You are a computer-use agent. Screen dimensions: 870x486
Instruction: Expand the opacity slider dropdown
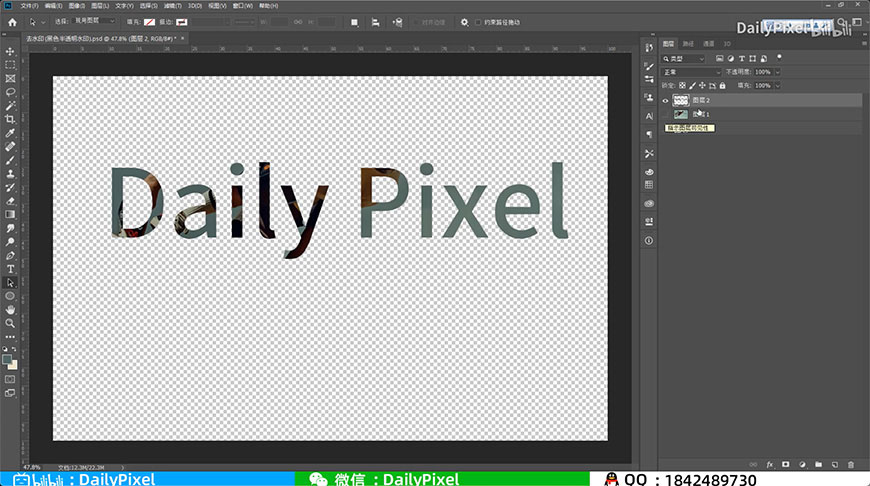[777, 72]
